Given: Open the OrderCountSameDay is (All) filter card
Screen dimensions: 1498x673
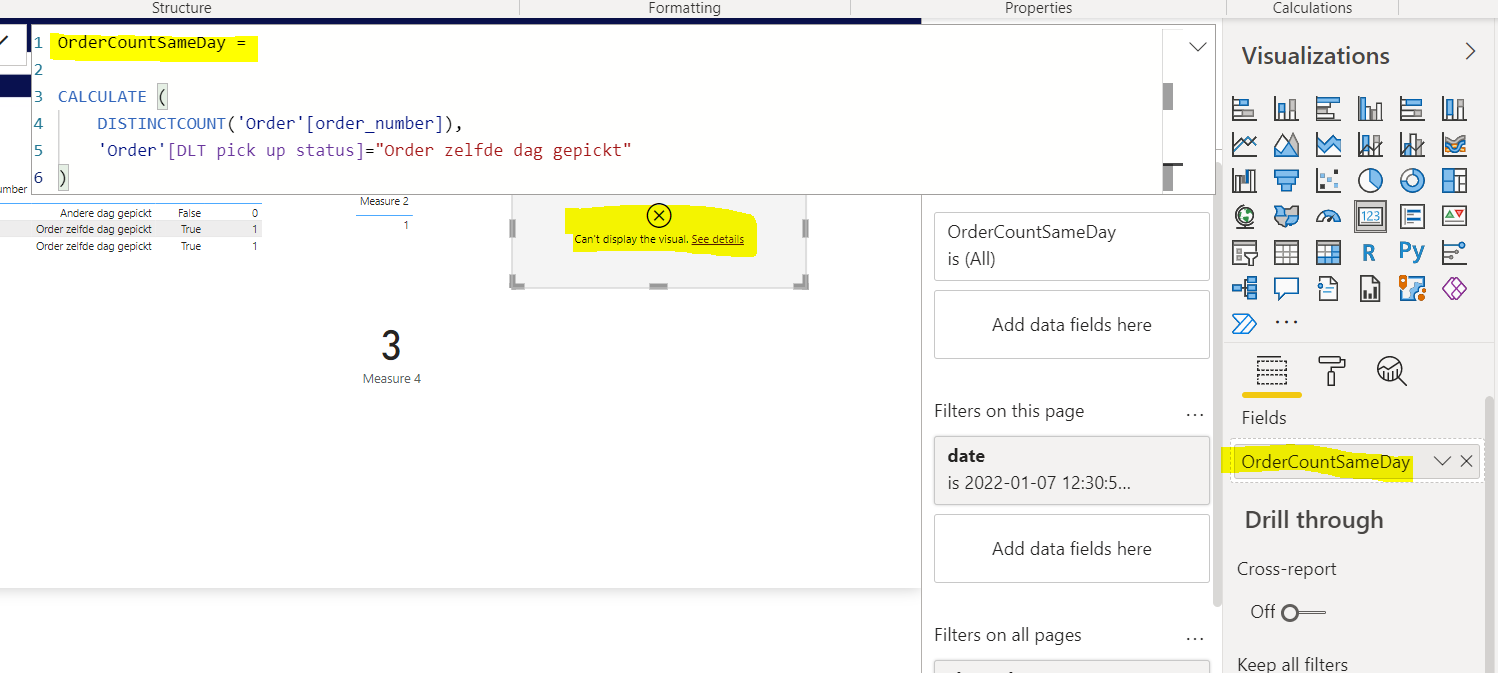Looking at the screenshot, I should pyautogui.click(x=1071, y=245).
